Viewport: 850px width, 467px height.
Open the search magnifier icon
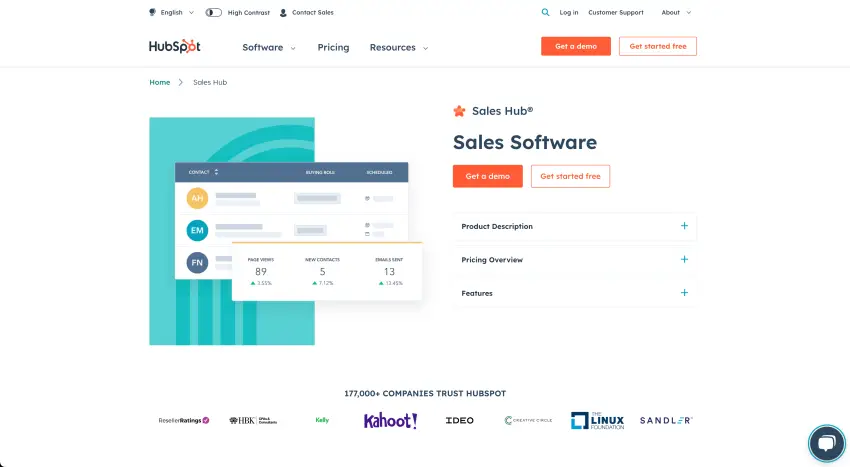pos(545,12)
